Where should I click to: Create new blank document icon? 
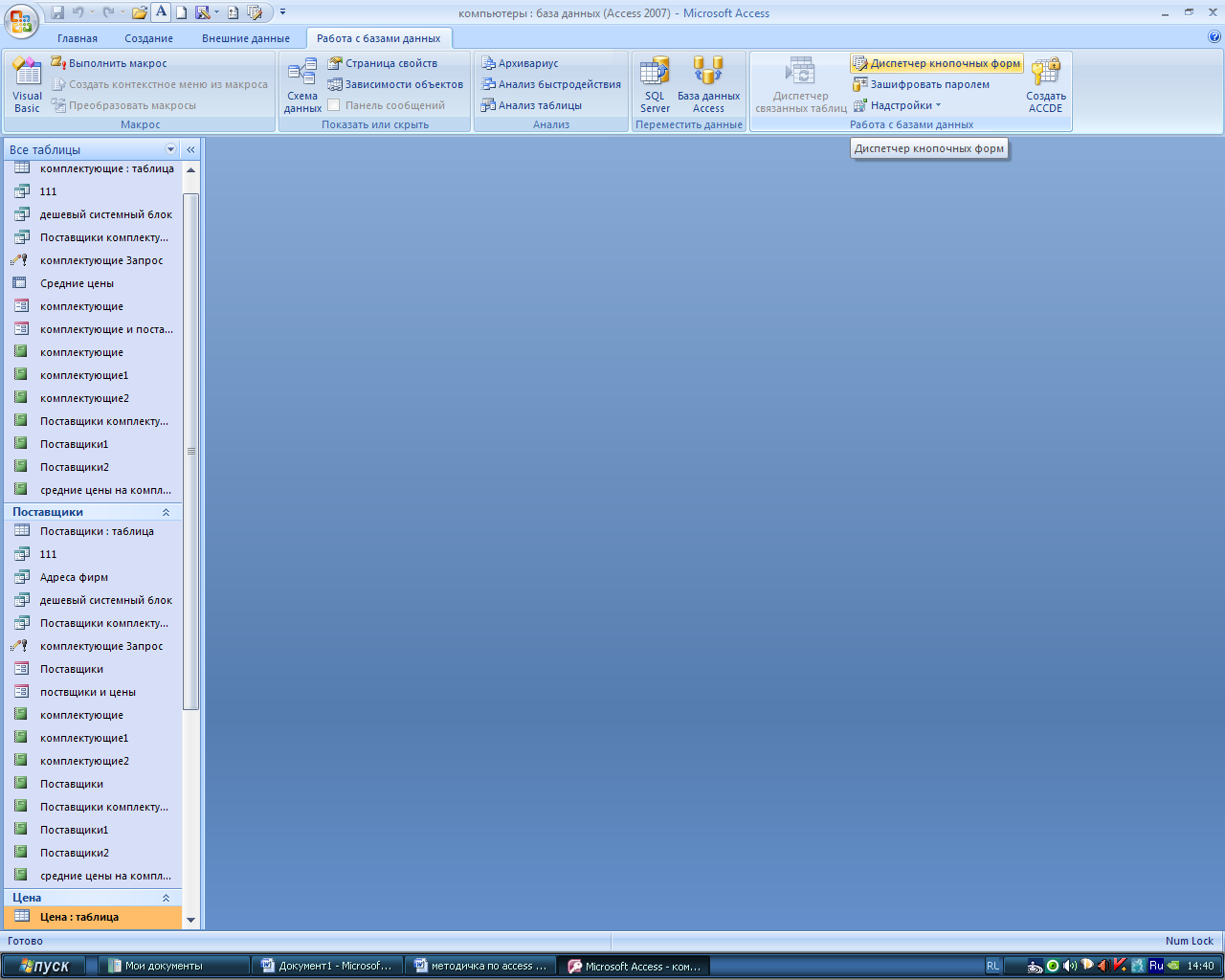point(181,12)
